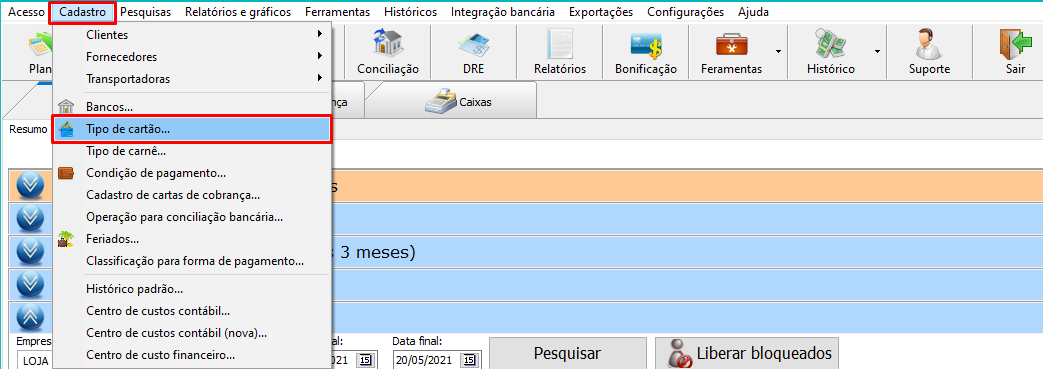Open Cadastro de cartas de cobrança...
Image resolution: width=1043 pixels, height=369 pixels.
coord(192,195)
